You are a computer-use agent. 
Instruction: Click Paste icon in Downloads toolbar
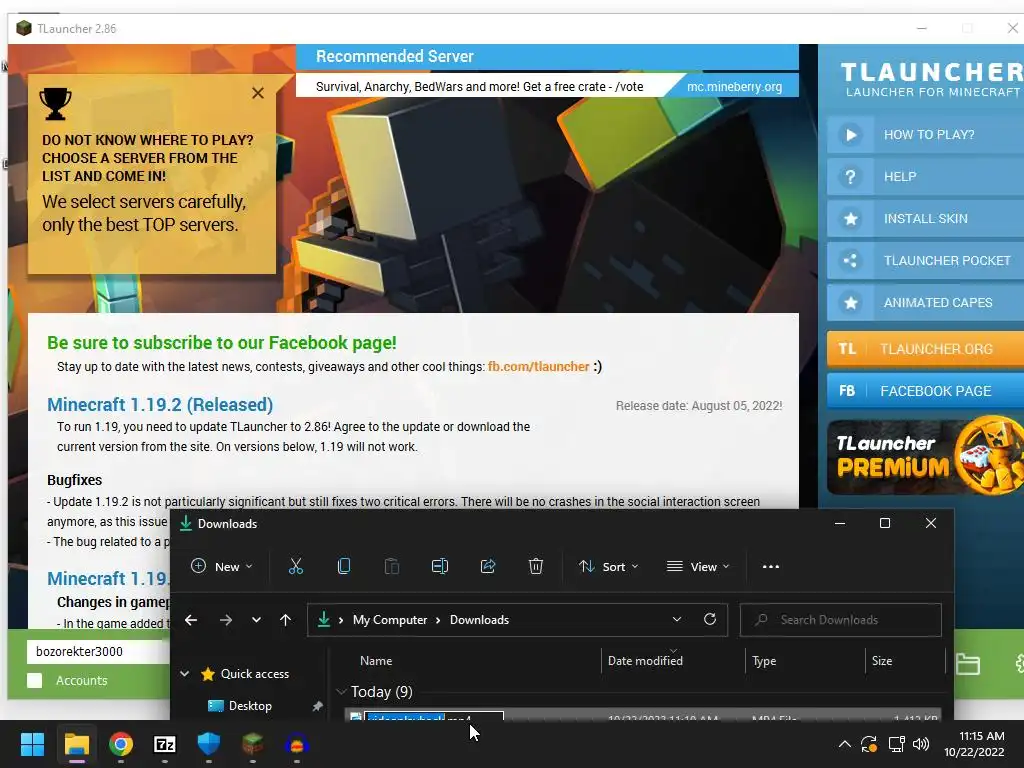tap(392, 566)
